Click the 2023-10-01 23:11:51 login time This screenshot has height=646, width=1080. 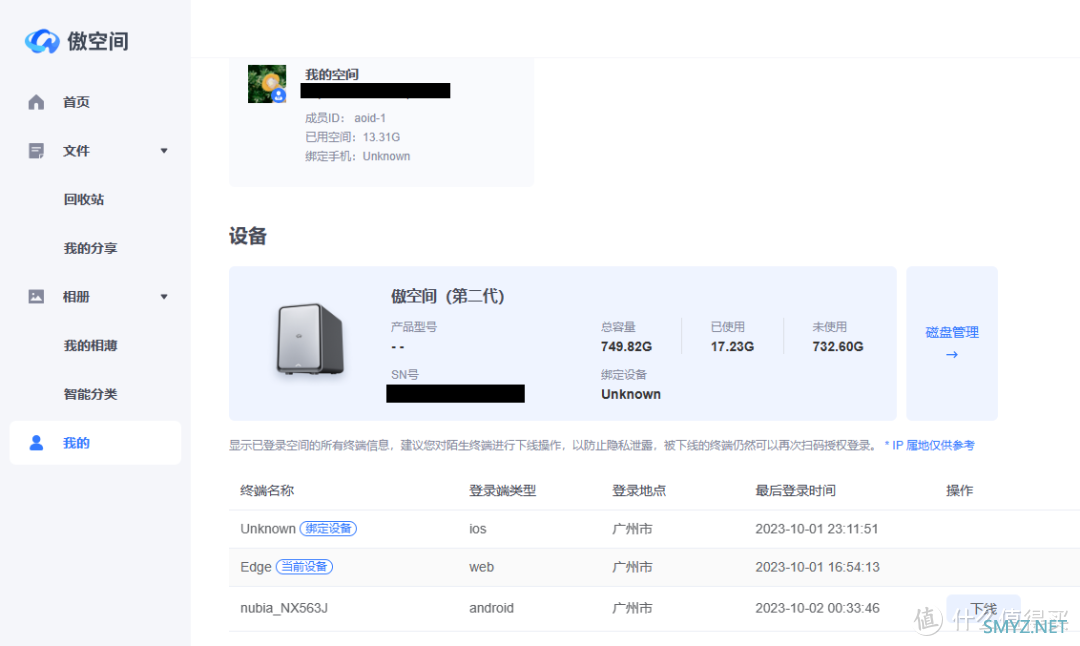(x=817, y=529)
